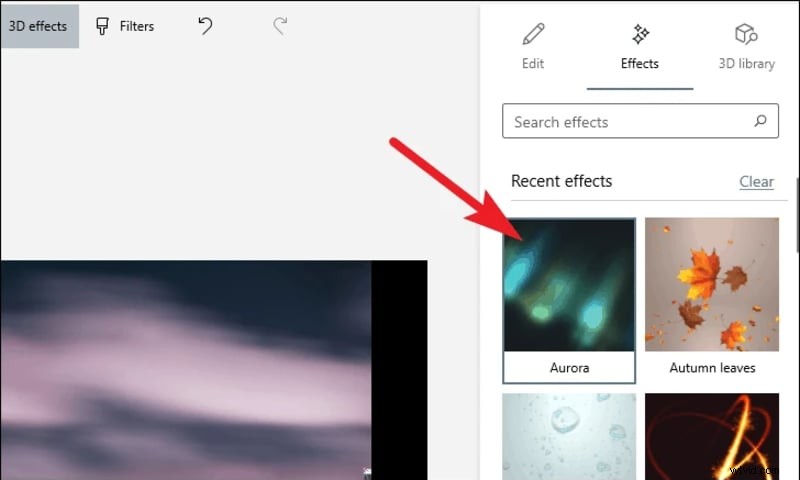Open the 3D effects toolbar button
The height and width of the screenshot is (480, 800).
pos(39,26)
